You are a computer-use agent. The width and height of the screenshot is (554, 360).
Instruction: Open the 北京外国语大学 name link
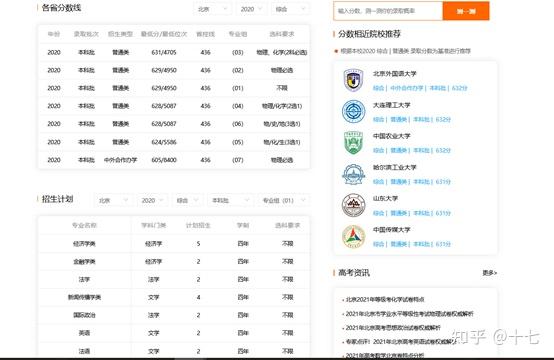[x=394, y=74]
